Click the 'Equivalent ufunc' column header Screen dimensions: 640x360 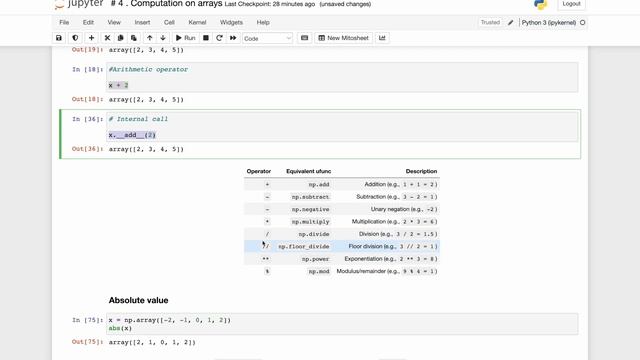click(309, 171)
